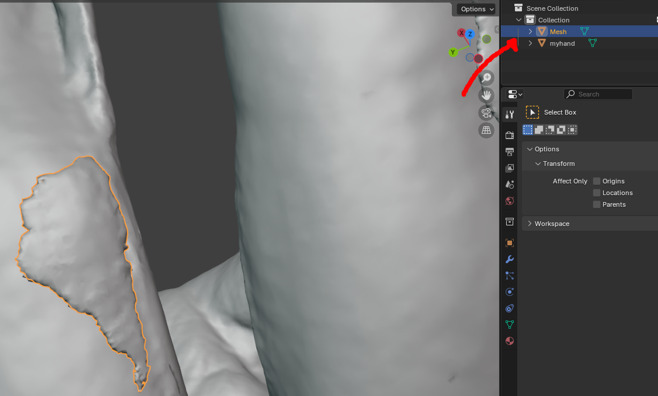
Task: Click the blue Z axis gizmo
Action: 470,34
